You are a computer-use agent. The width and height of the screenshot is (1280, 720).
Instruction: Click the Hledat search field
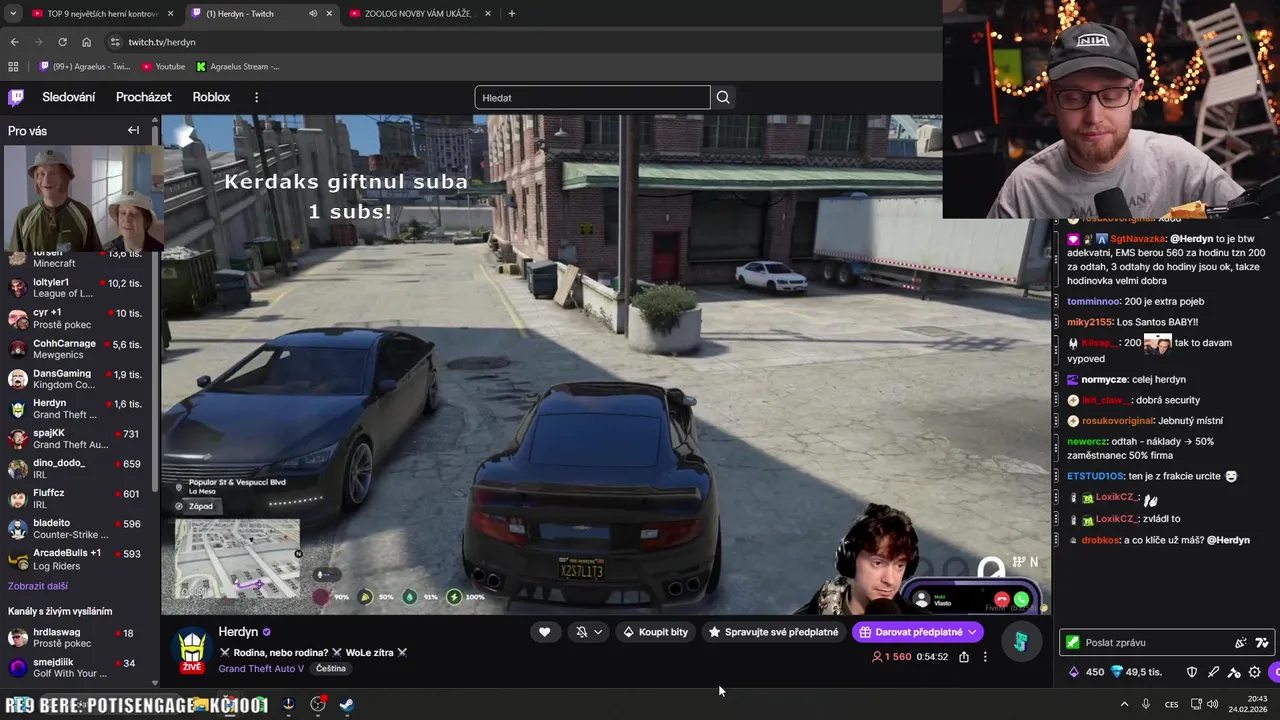(x=592, y=97)
